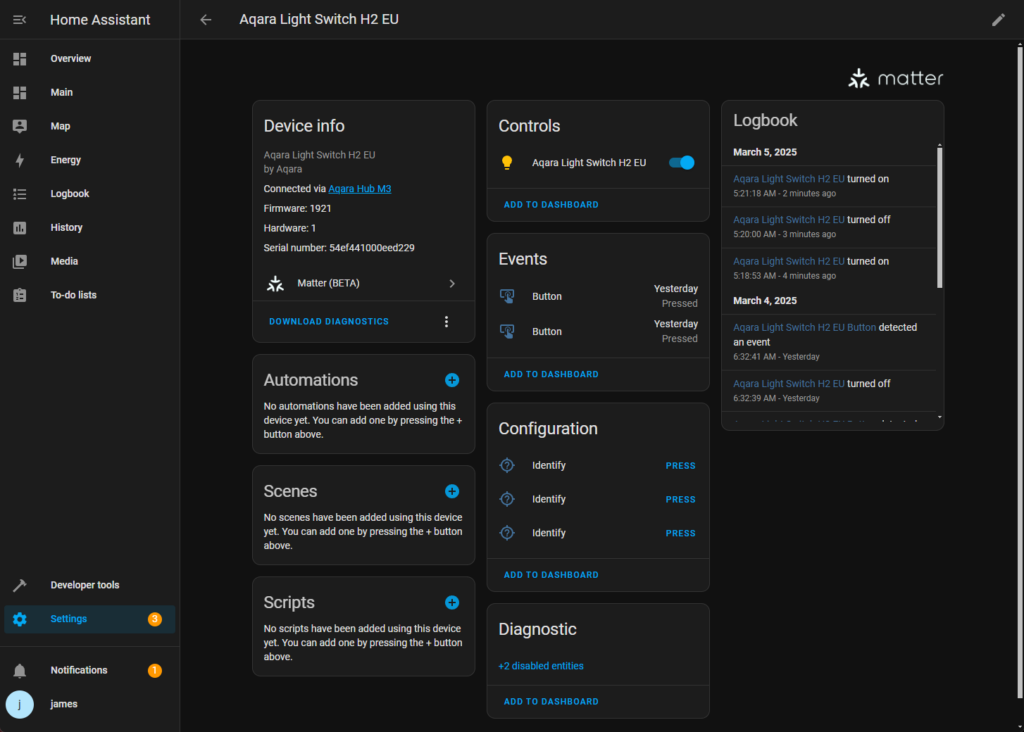The width and height of the screenshot is (1024, 732).
Task: Open Energy from the sidebar
Action: (x=66, y=160)
